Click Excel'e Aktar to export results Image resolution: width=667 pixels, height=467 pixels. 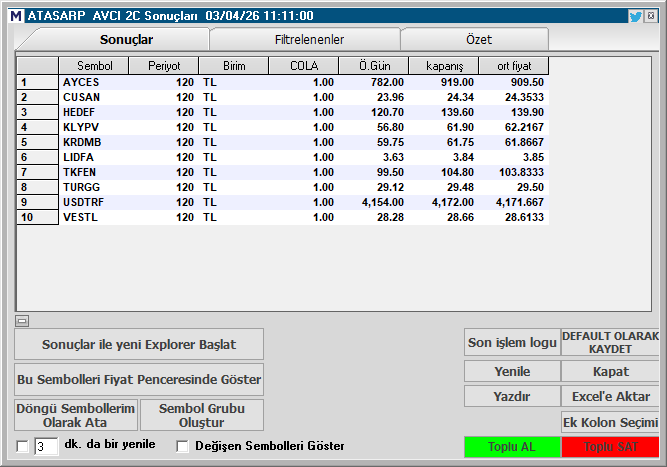pyautogui.click(x=610, y=396)
